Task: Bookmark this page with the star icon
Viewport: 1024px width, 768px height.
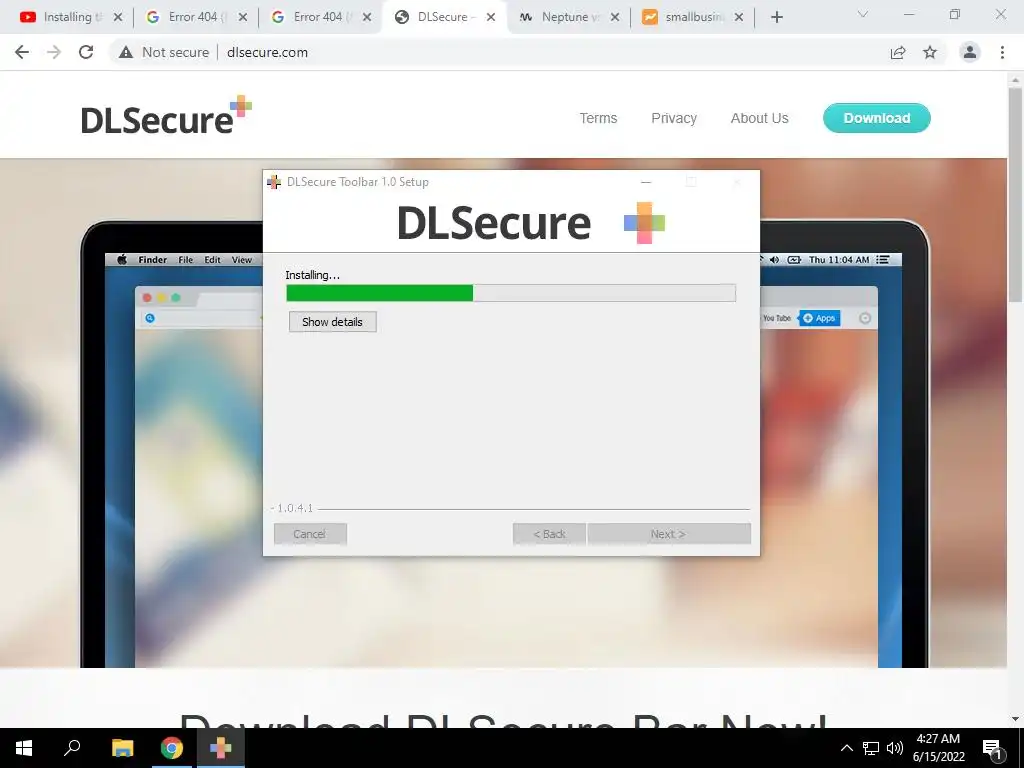Action: (x=930, y=52)
